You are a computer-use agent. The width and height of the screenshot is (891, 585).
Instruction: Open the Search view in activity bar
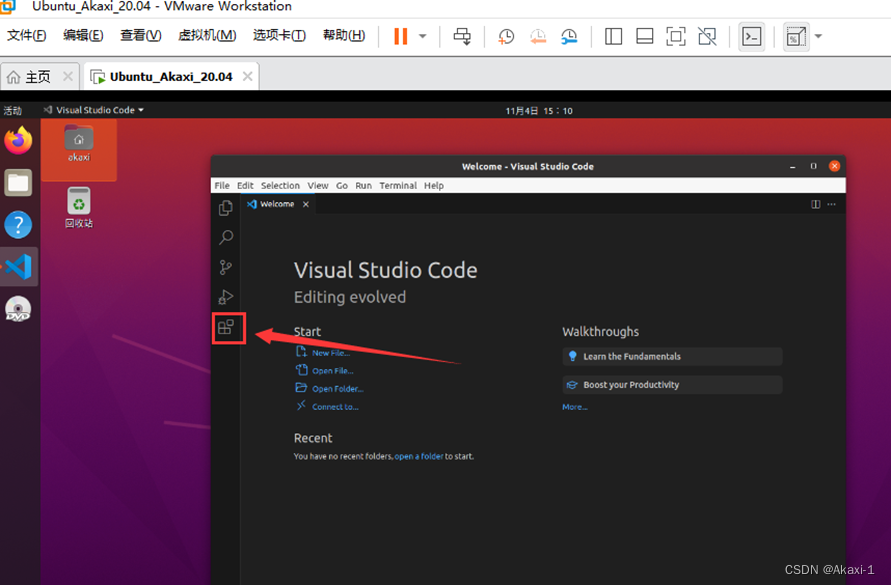pos(226,237)
